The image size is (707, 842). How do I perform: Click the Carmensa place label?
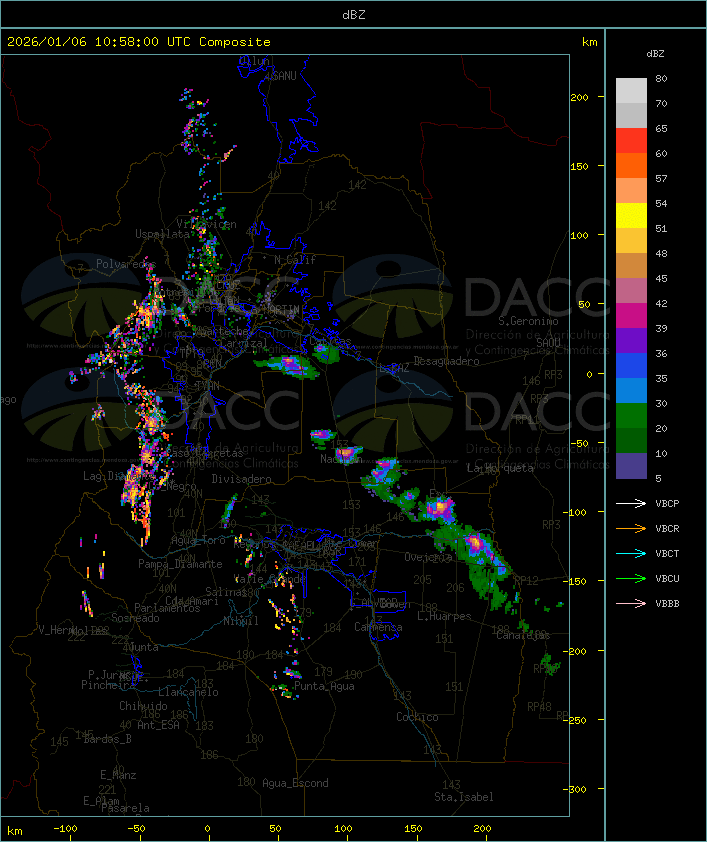(x=378, y=627)
